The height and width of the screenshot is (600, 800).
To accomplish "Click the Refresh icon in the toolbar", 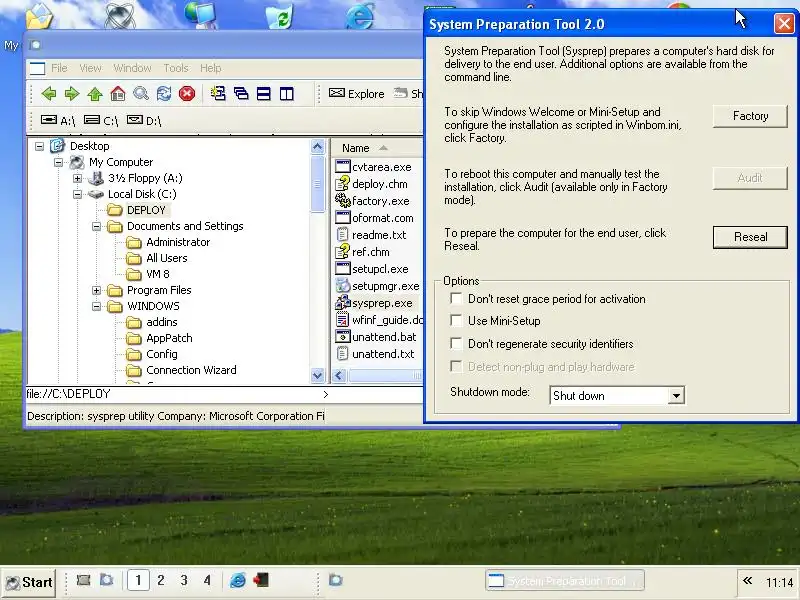I will (164, 93).
